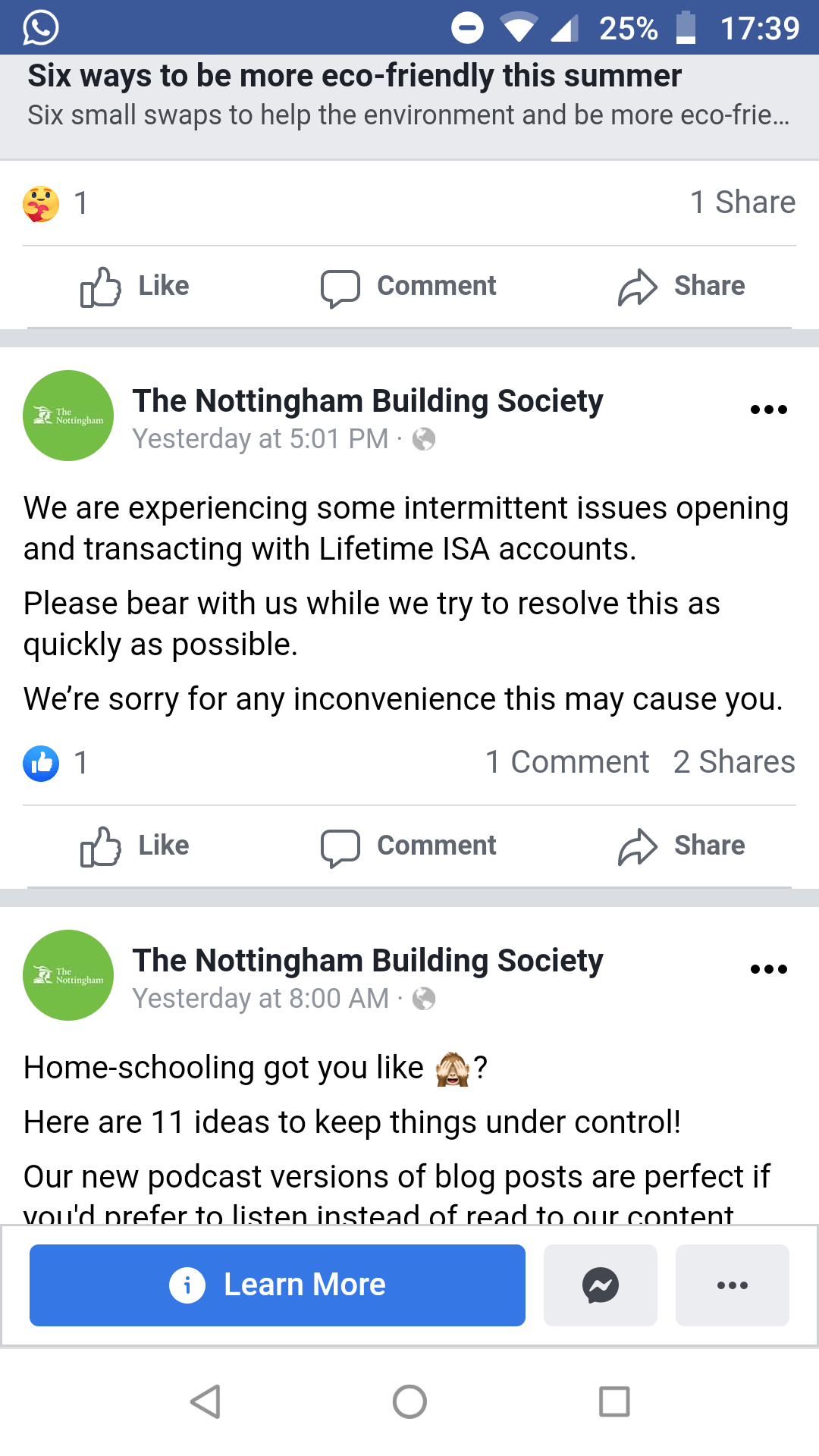Expand more page actions beside Messenger

point(732,1285)
